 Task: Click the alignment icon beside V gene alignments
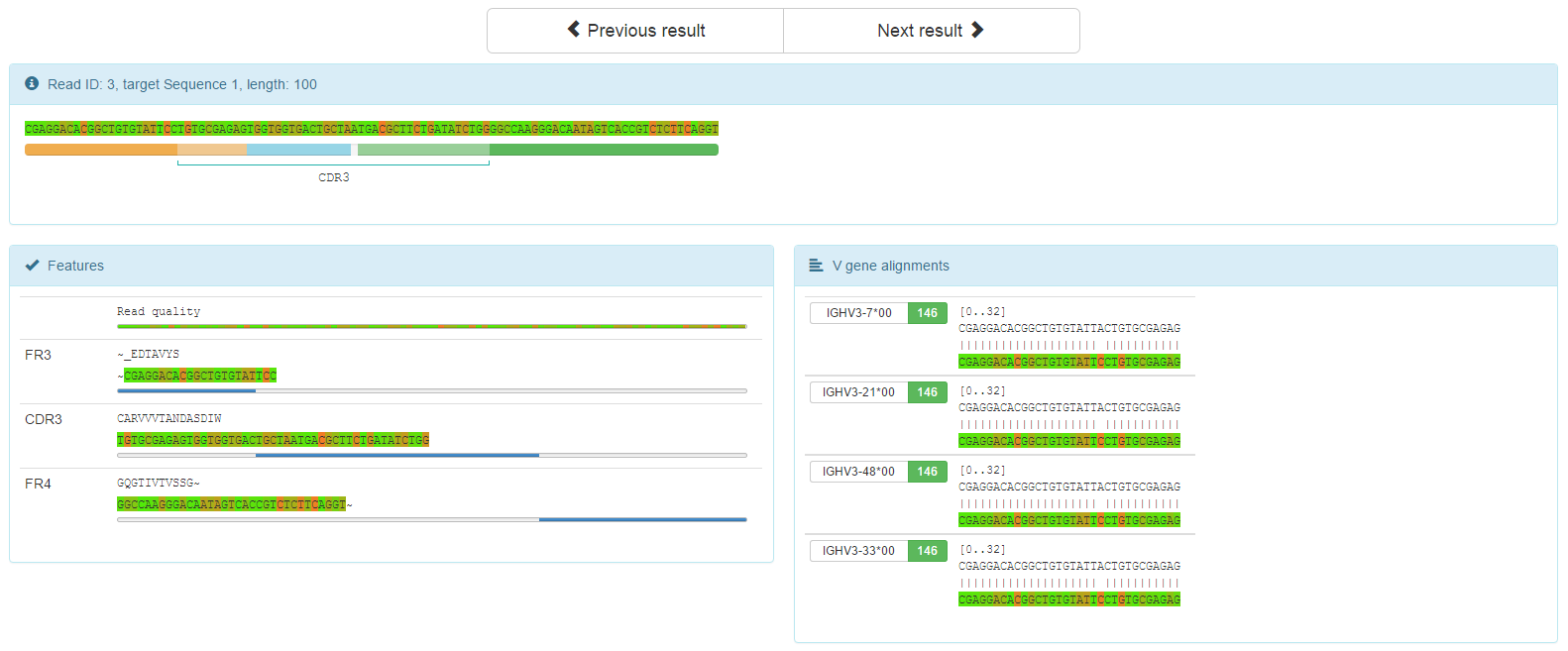(x=816, y=266)
